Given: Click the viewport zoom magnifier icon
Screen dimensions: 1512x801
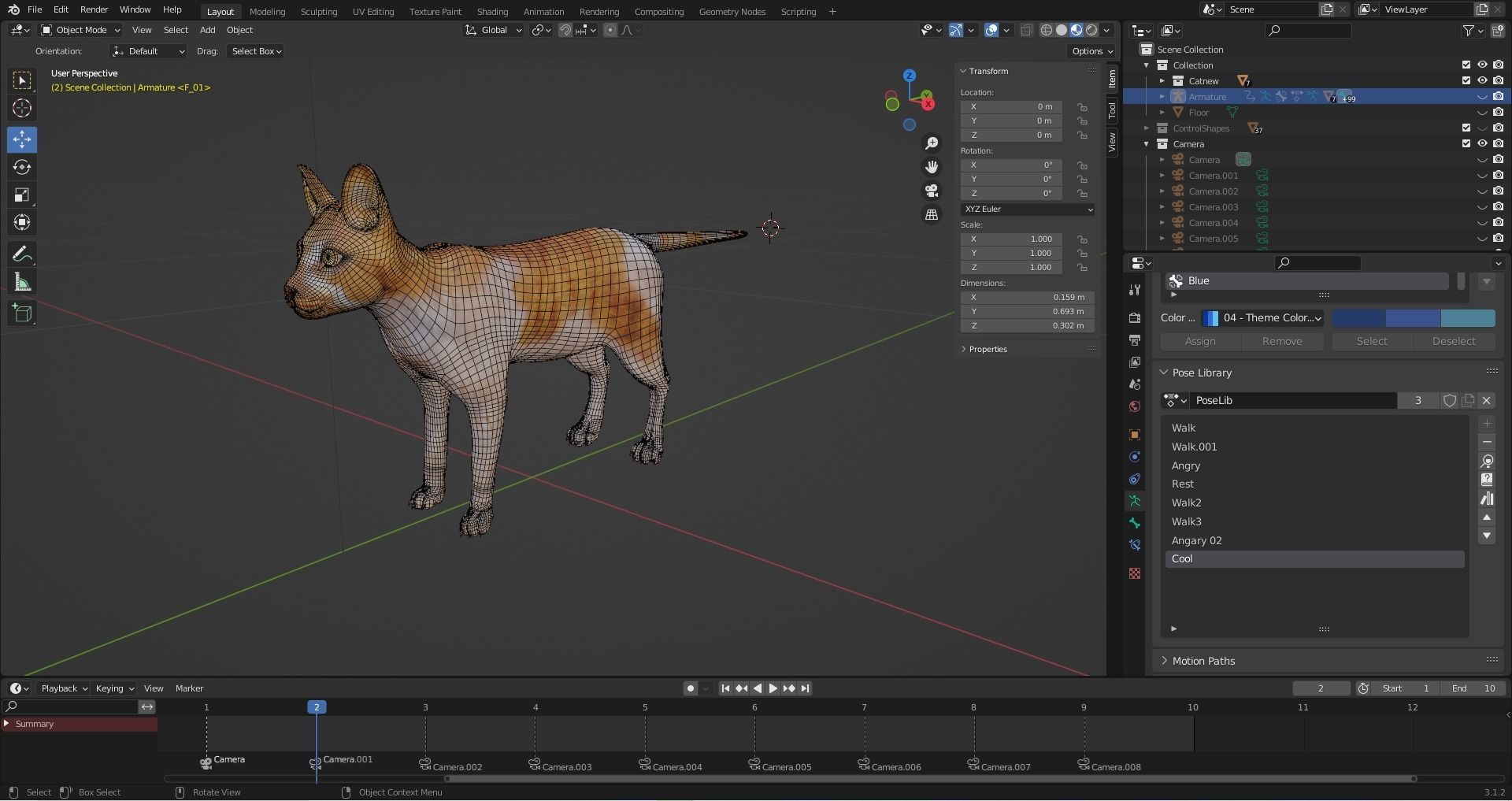Looking at the screenshot, I should click(x=932, y=143).
